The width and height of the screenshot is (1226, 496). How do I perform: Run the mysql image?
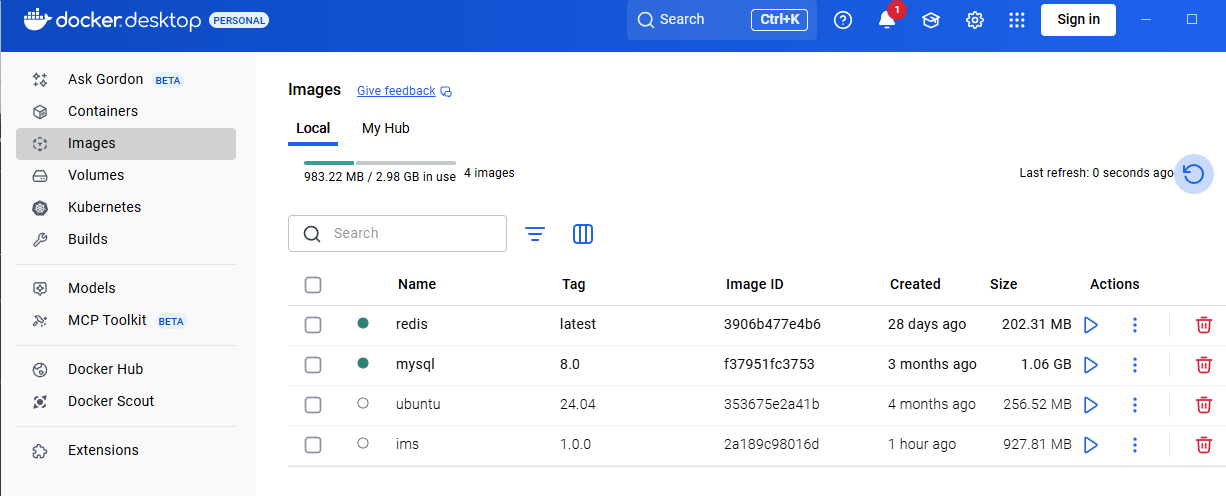coord(1091,365)
